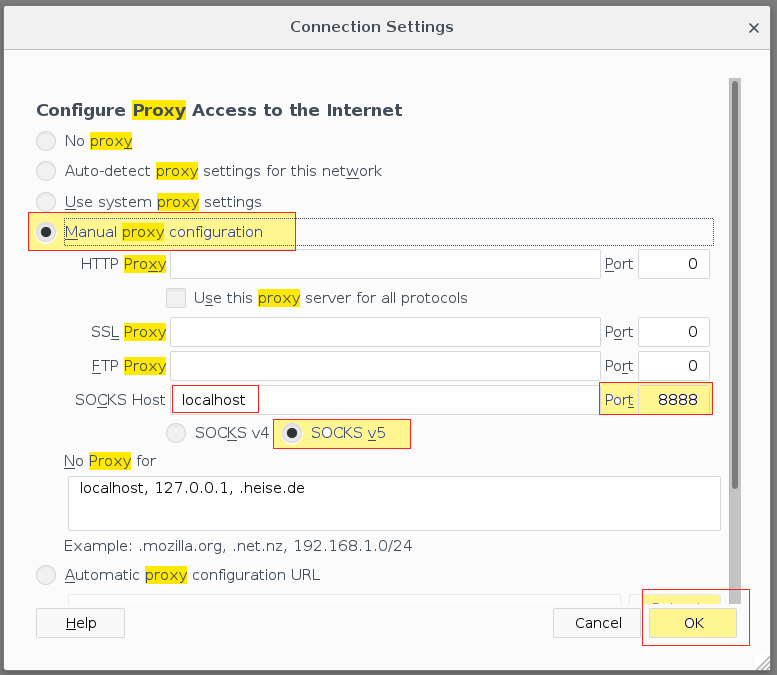Click the FTP Proxy address field
The width and height of the screenshot is (777, 675).
tap(384, 366)
